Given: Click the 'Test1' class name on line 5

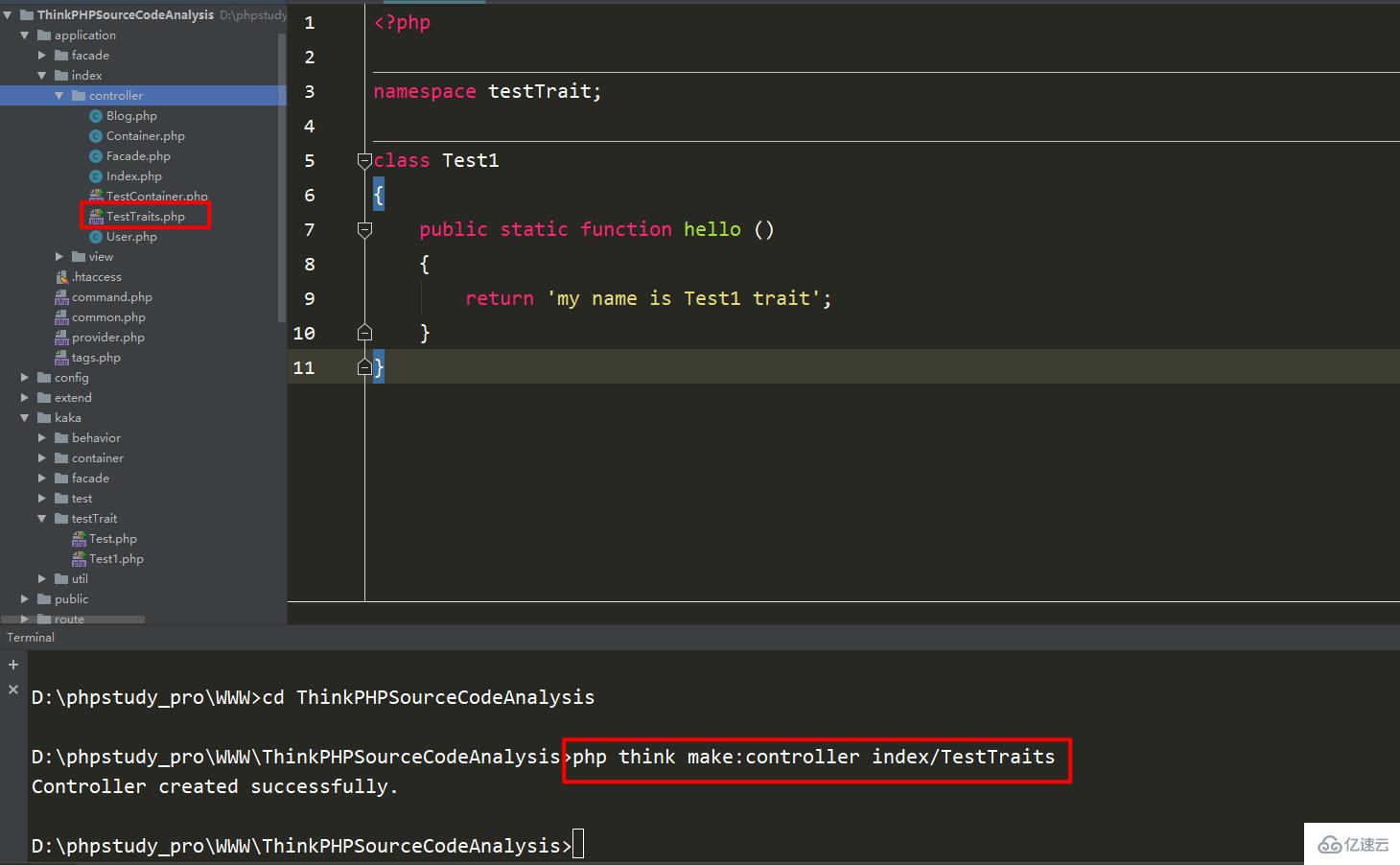Looking at the screenshot, I should tap(471, 160).
